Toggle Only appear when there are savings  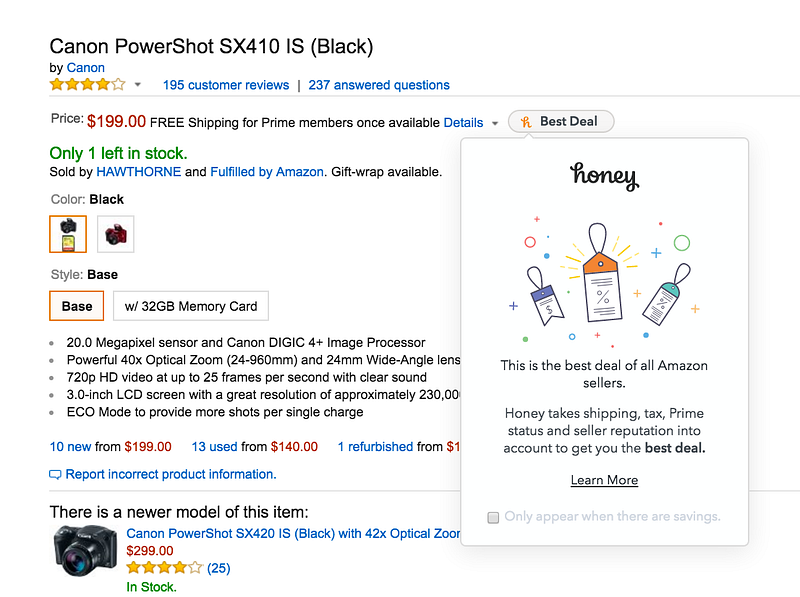pos(493,517)
